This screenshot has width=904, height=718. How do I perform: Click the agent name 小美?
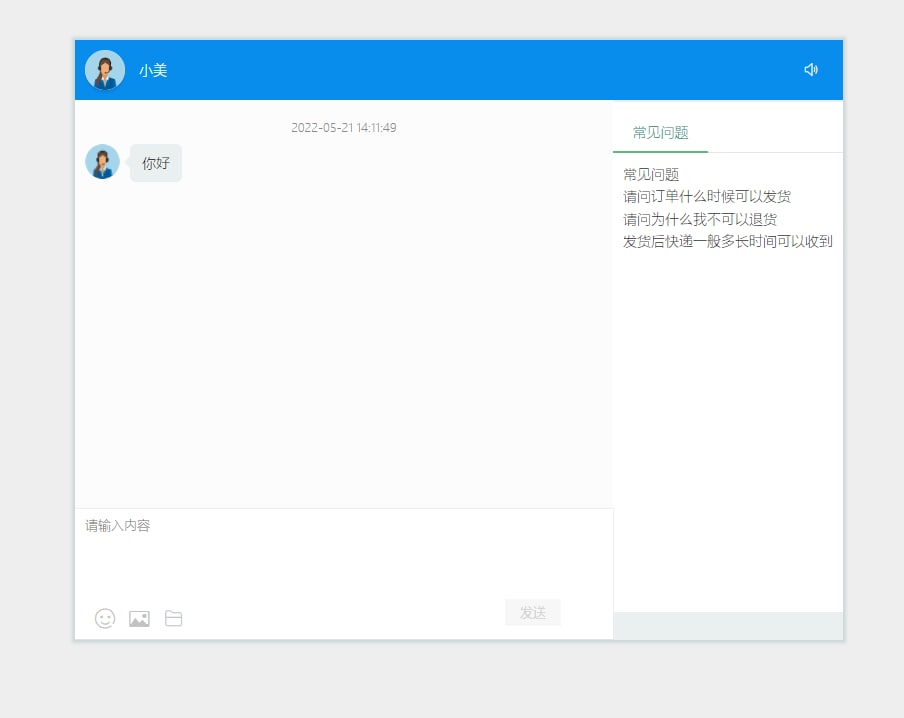click(x=154, y=70)
